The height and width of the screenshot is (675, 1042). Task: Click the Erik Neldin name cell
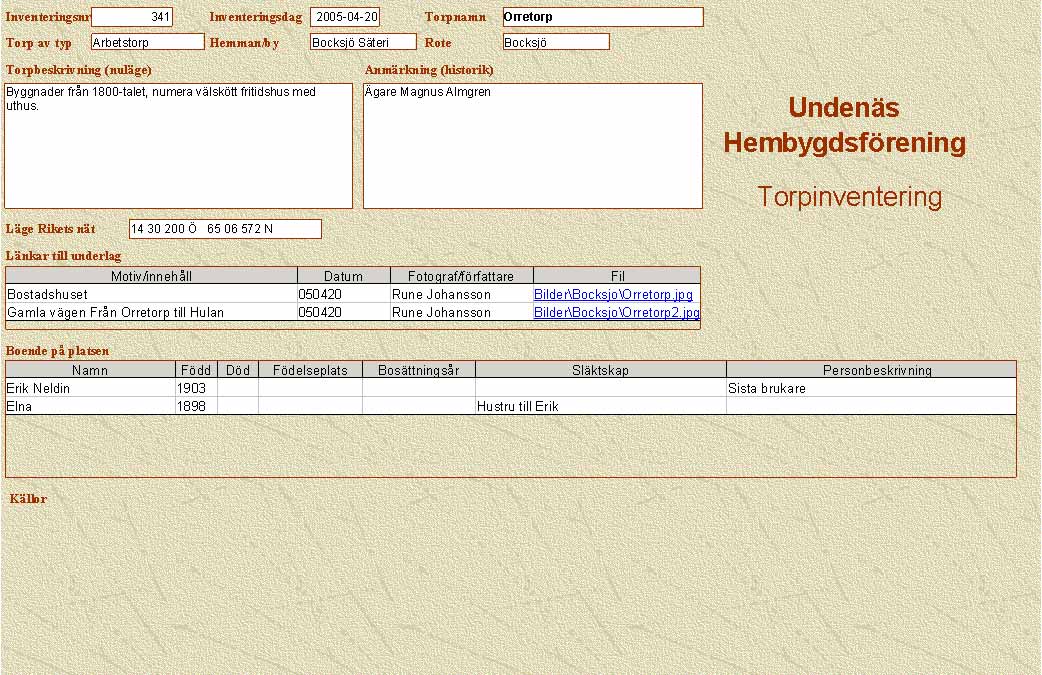point(90,388)
